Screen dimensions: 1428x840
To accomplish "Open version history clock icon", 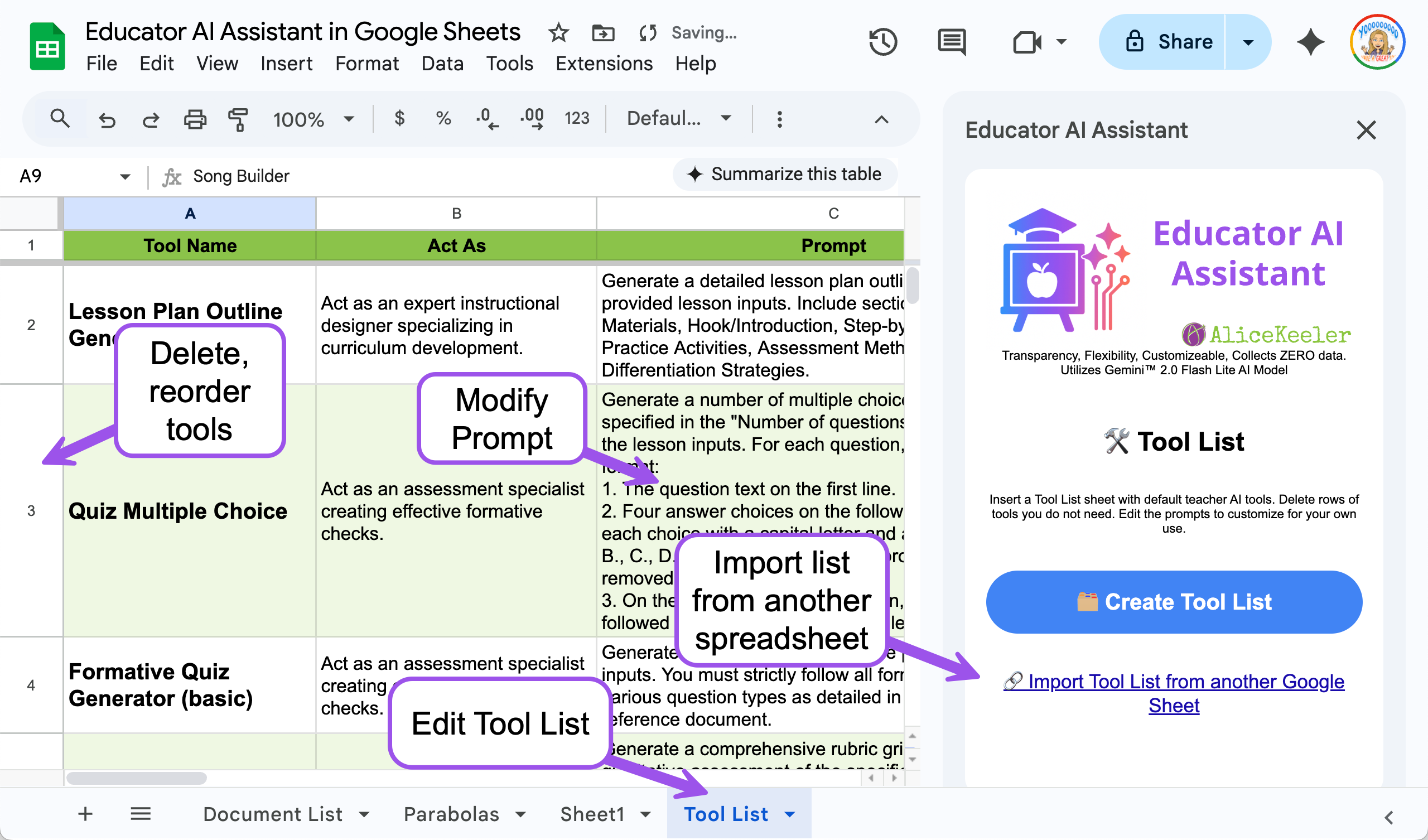I will [883, 42].
